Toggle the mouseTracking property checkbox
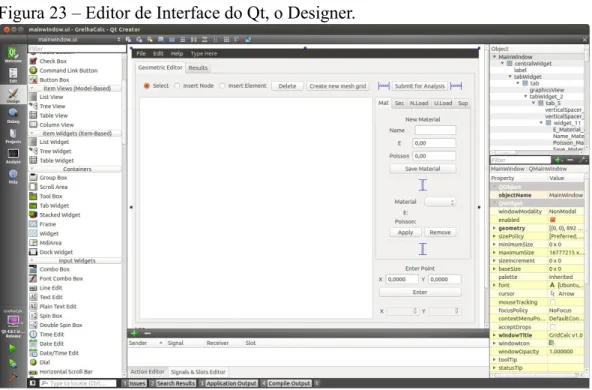592x390 pixels. 552,302
